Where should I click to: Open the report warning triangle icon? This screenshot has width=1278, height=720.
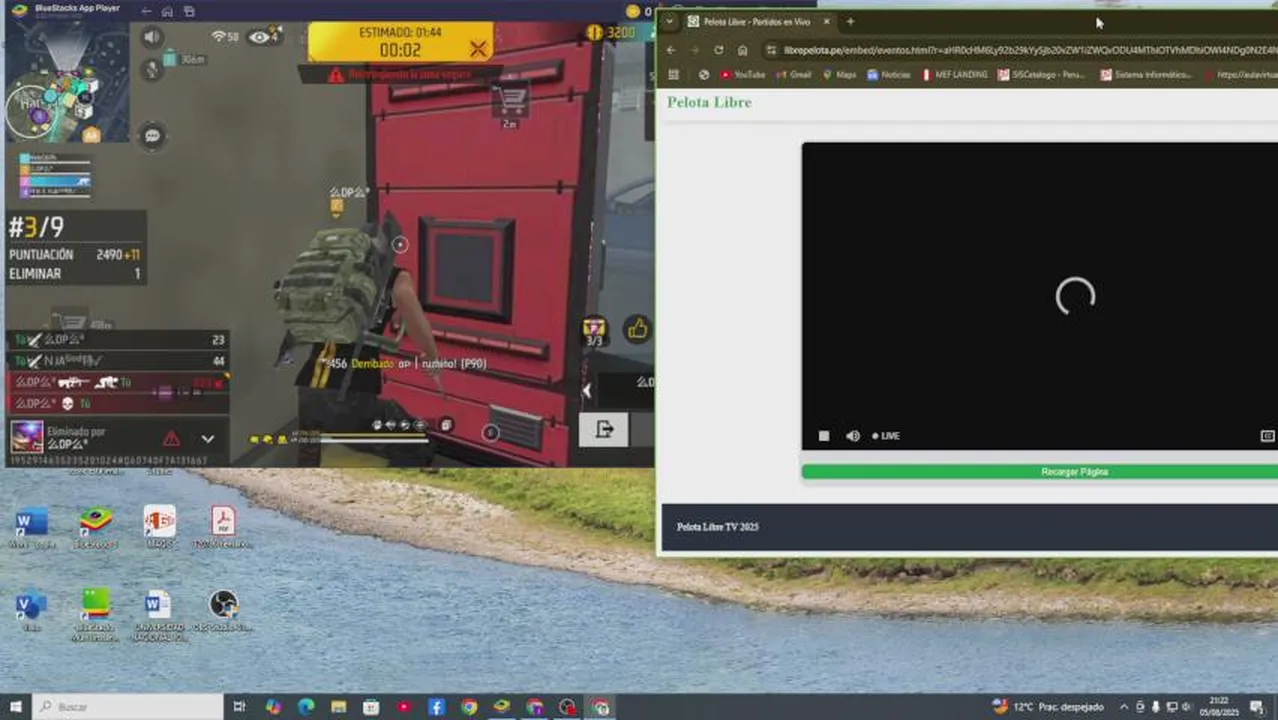point(172,438)
